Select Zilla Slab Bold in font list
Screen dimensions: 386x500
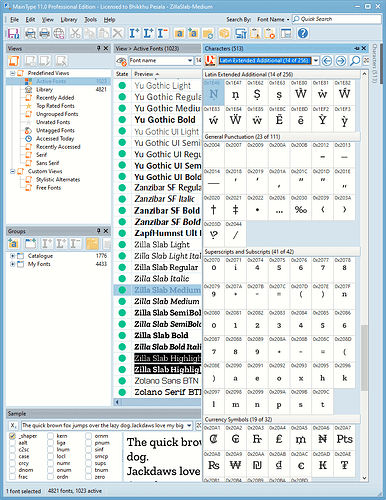[x=161, y=335]
